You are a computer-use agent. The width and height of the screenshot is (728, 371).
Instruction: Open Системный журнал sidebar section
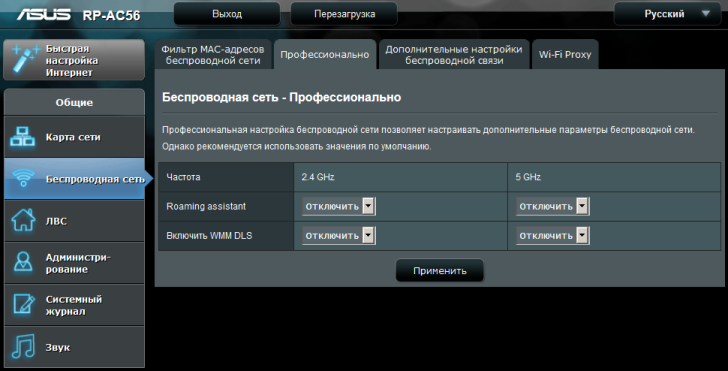tap(74, 305)
